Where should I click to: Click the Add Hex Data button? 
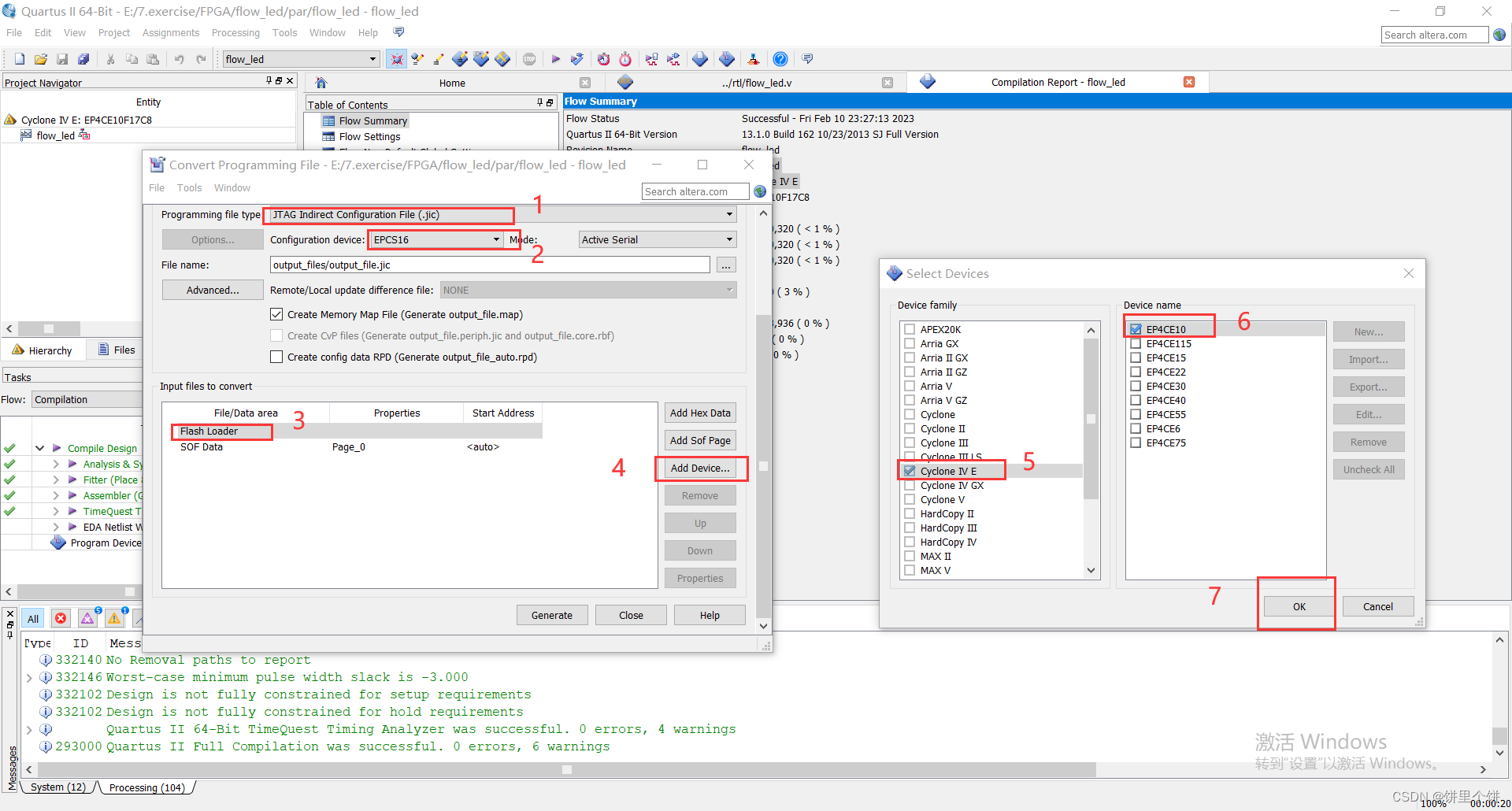pyautogui.click(x=700, y=413)
